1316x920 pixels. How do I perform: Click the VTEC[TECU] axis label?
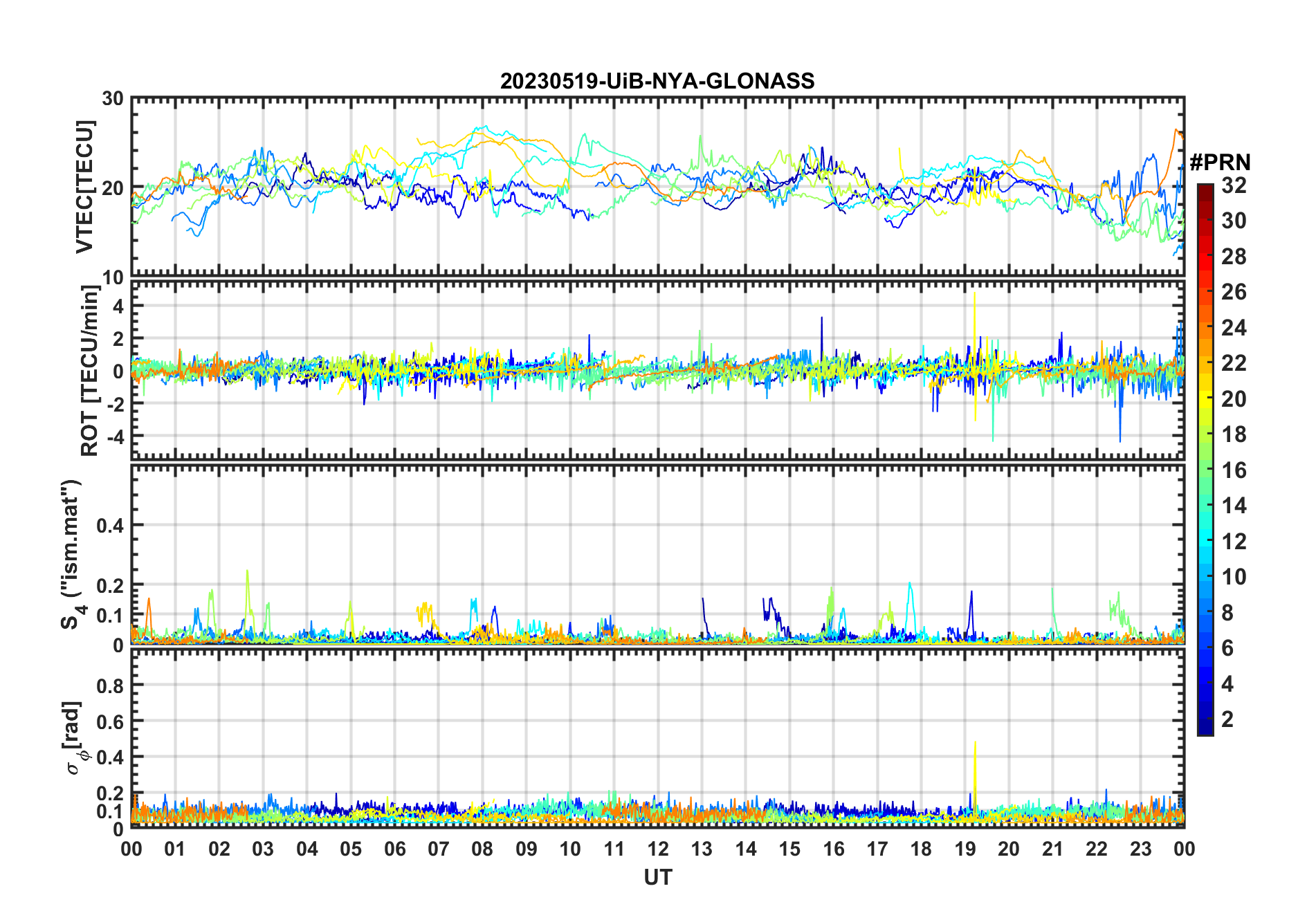pos(84,187)
